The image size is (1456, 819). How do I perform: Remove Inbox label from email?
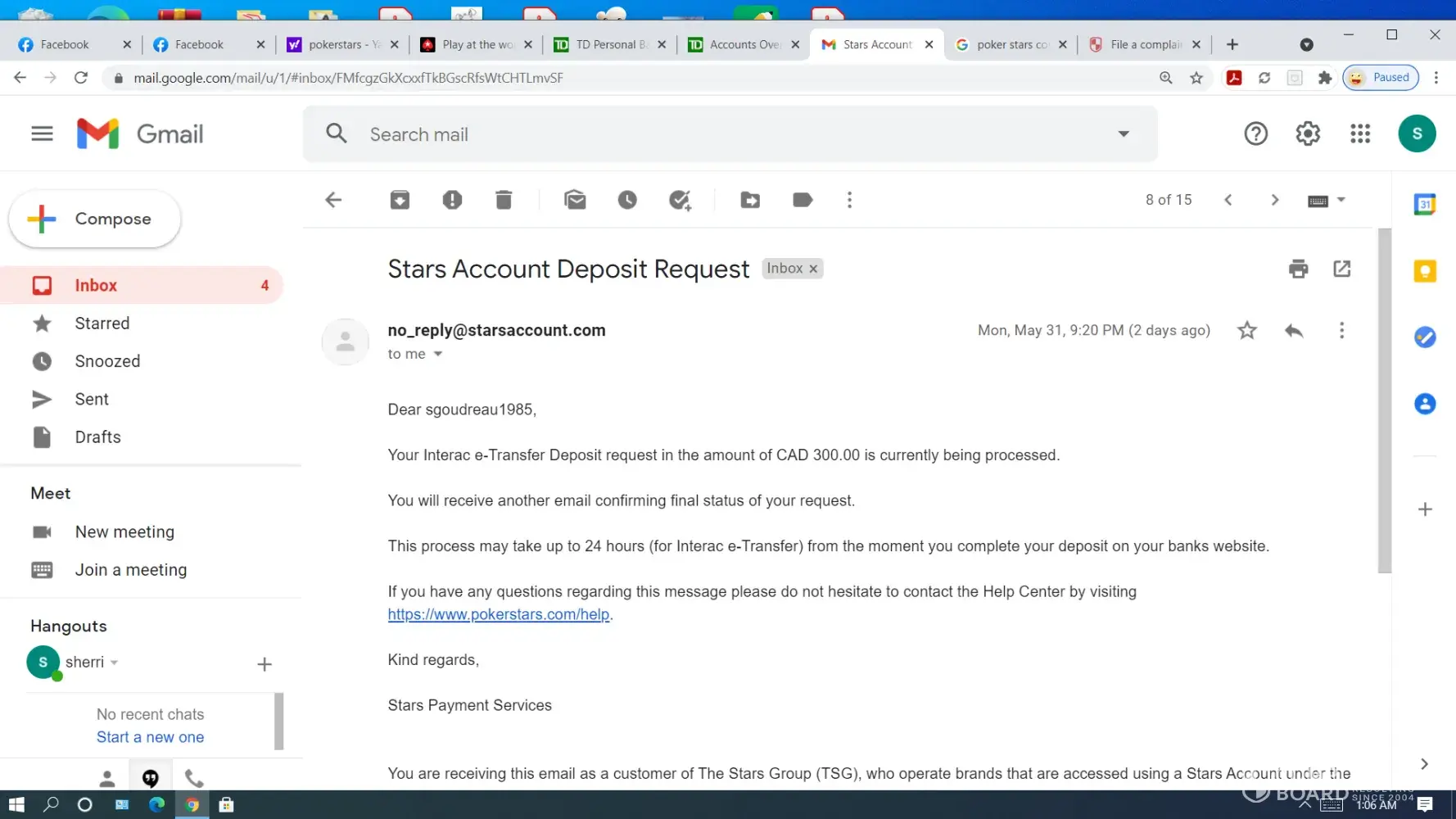813,269
